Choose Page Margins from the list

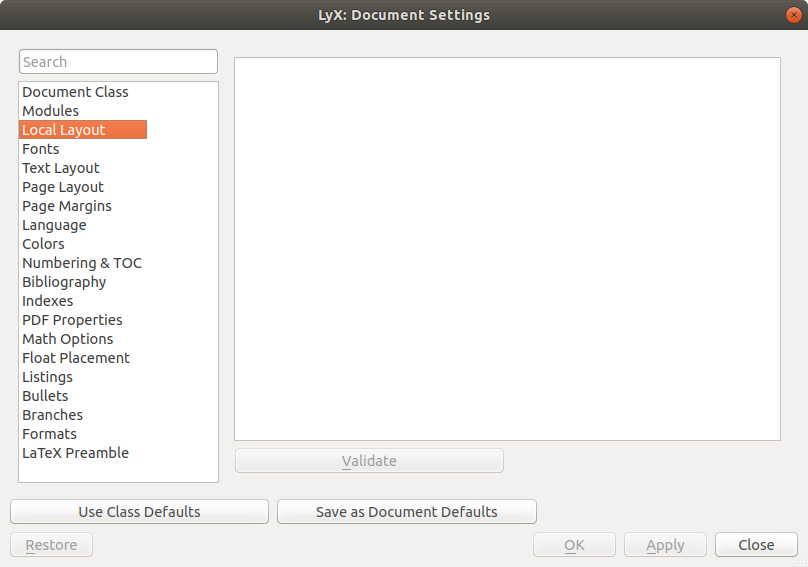[x=67, y=206]
